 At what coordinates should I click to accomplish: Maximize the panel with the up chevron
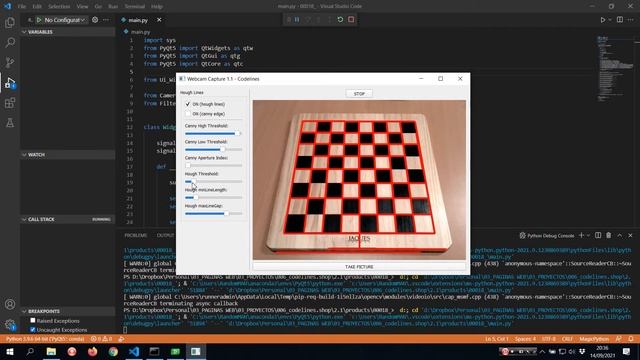click(x=620, y=236)
